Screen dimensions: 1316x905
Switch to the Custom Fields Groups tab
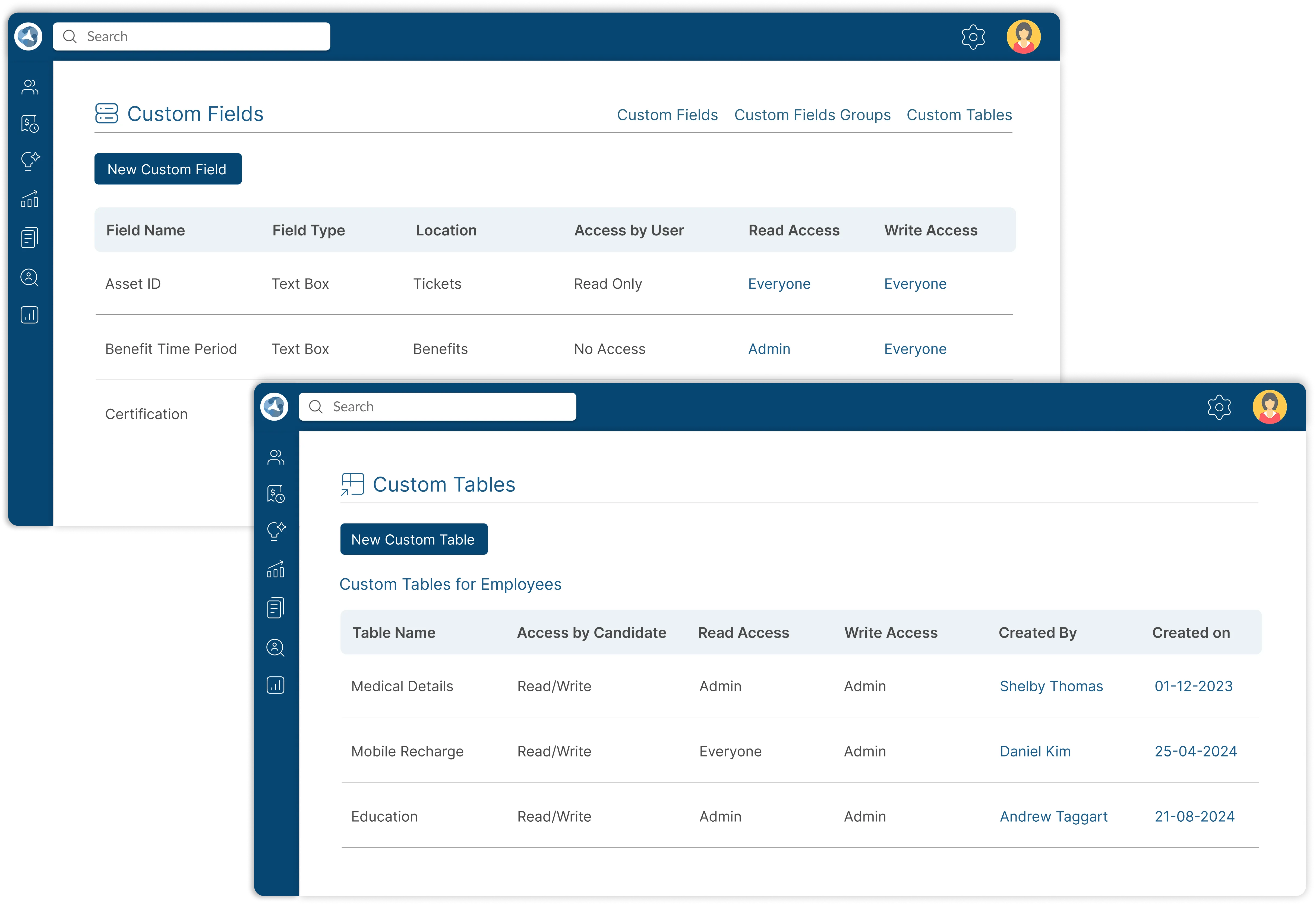point(813,115)
